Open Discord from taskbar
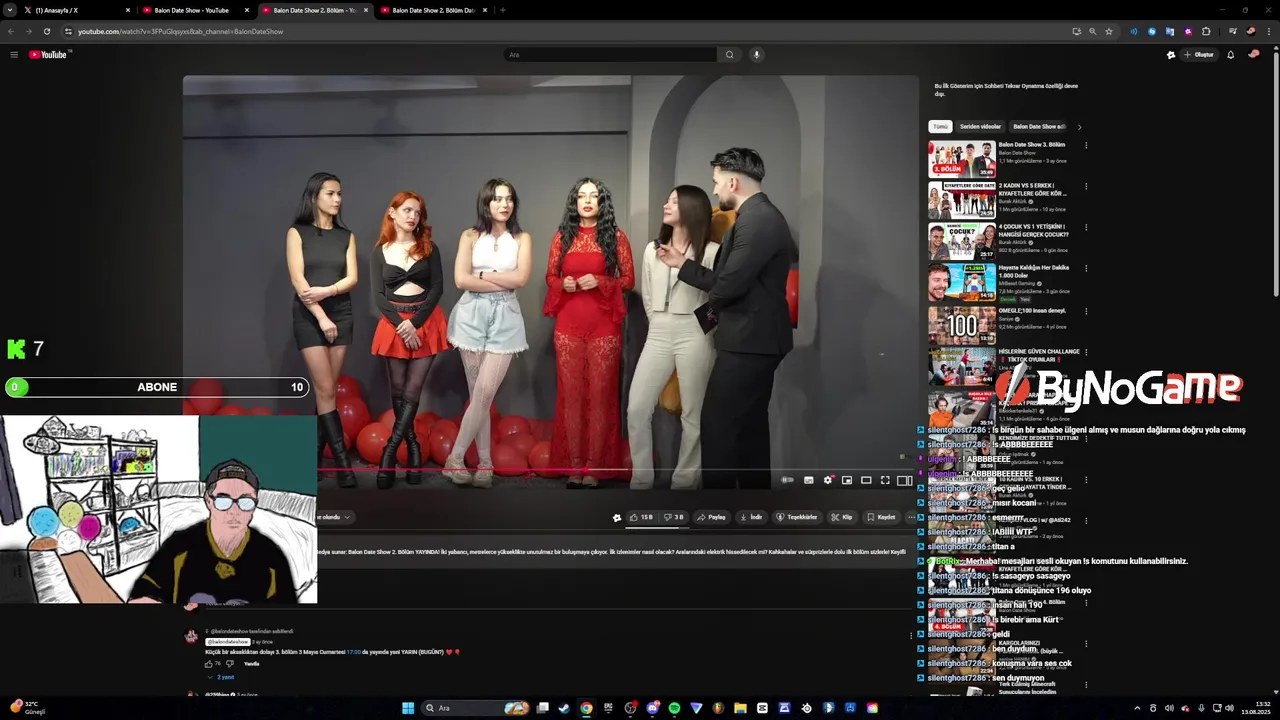 click(x=652, y=708)
